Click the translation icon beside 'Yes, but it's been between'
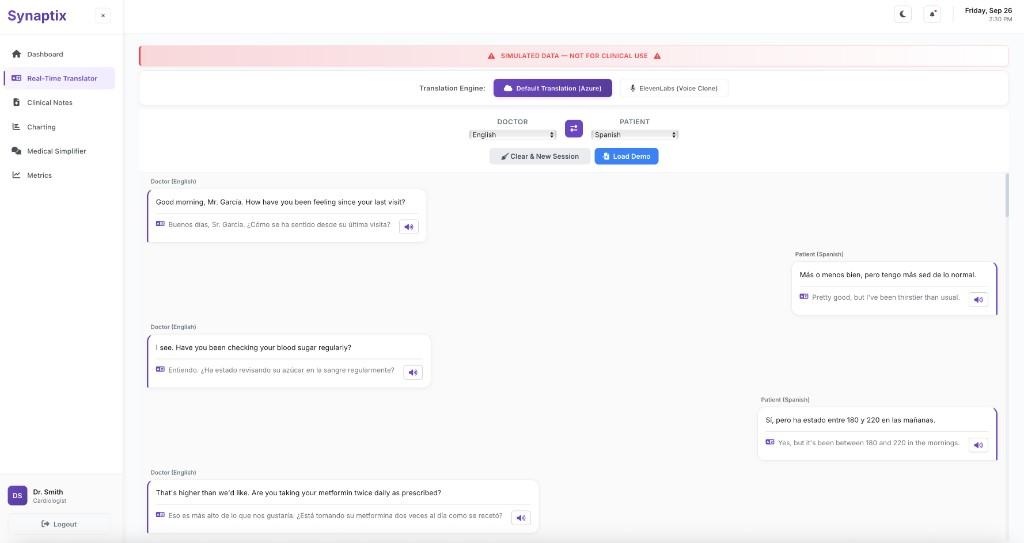The image size is (1024, 543). click(x=770, y=442)
